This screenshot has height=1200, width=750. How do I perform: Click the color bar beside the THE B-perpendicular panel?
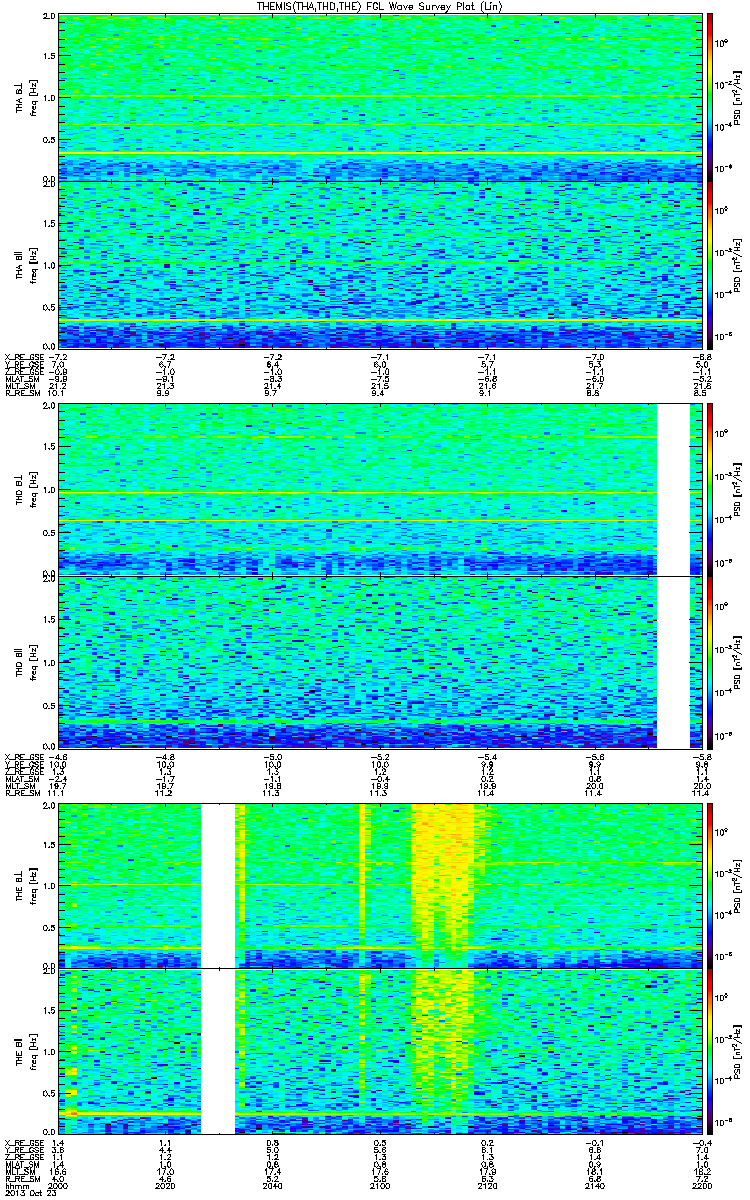point(709,884)
